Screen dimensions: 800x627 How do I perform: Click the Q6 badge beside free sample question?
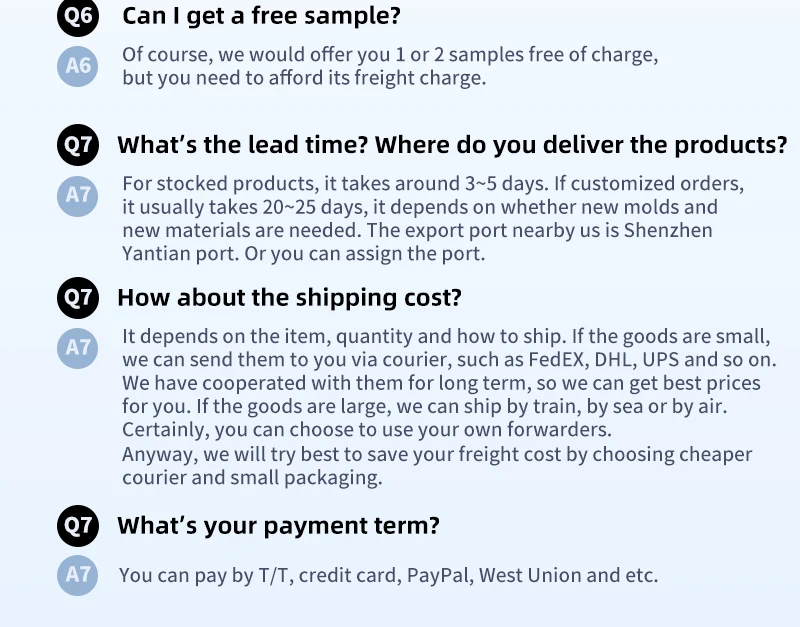pos(78,16)
